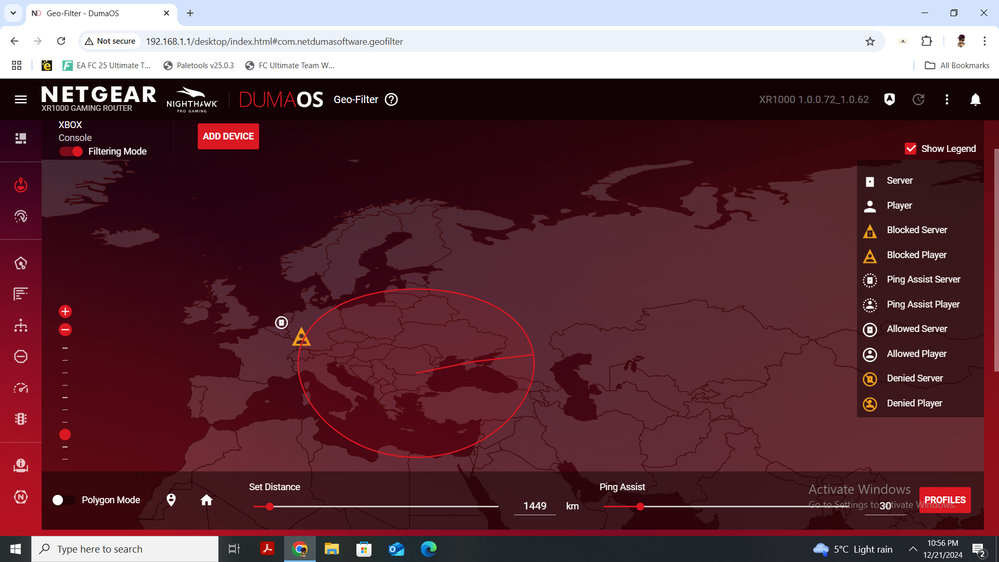Click the distance value field 1449
This screenshot has height=562, width=999.
535,506
